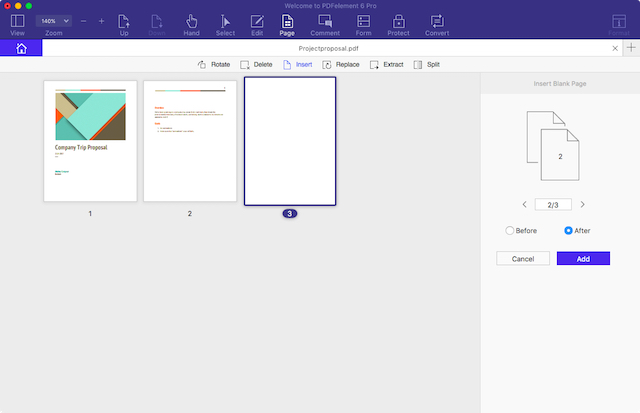
Task: Go to previous page in insert panel
Action: [524, 204]
